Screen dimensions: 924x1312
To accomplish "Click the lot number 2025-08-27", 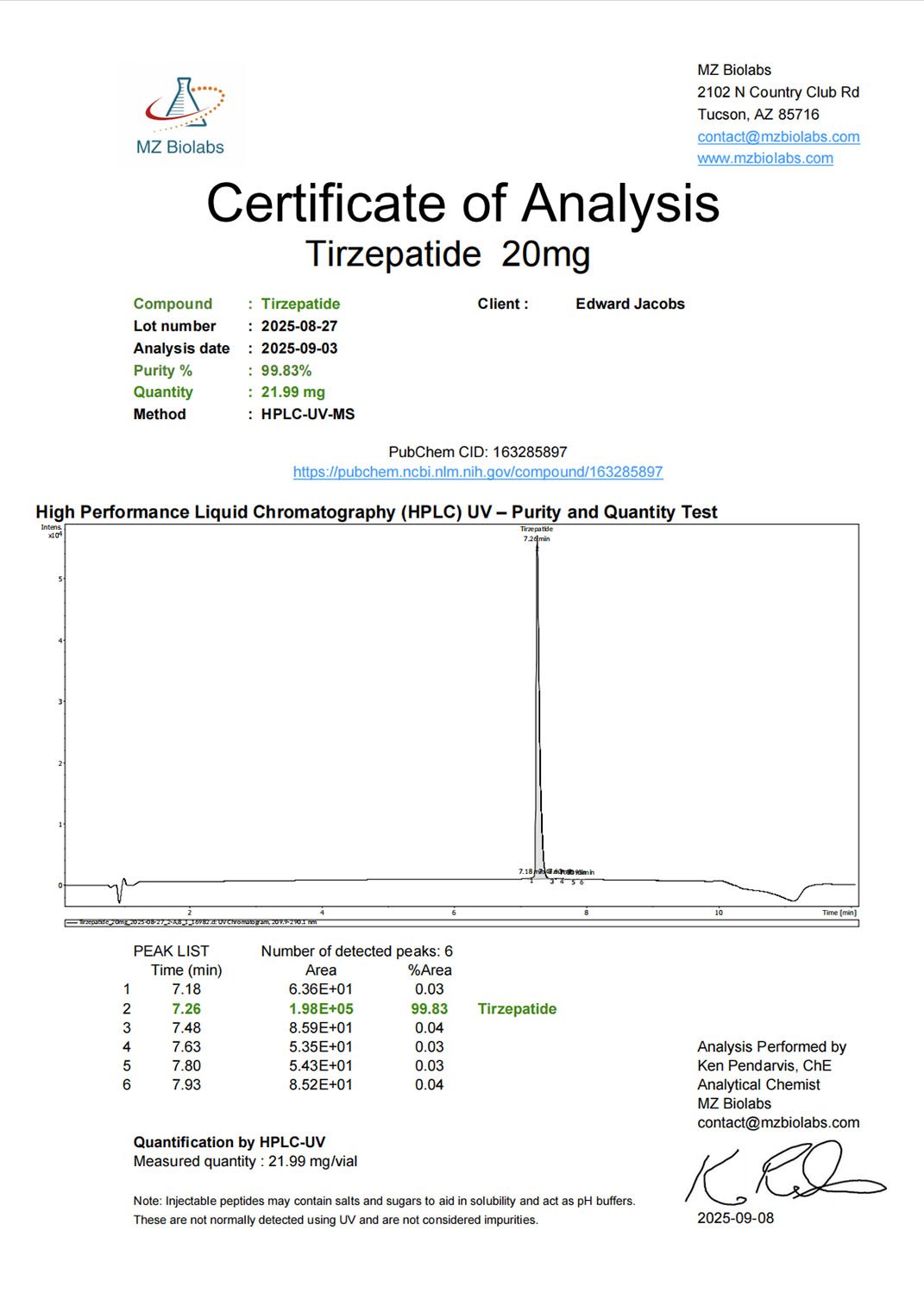I will pos(299,326).
